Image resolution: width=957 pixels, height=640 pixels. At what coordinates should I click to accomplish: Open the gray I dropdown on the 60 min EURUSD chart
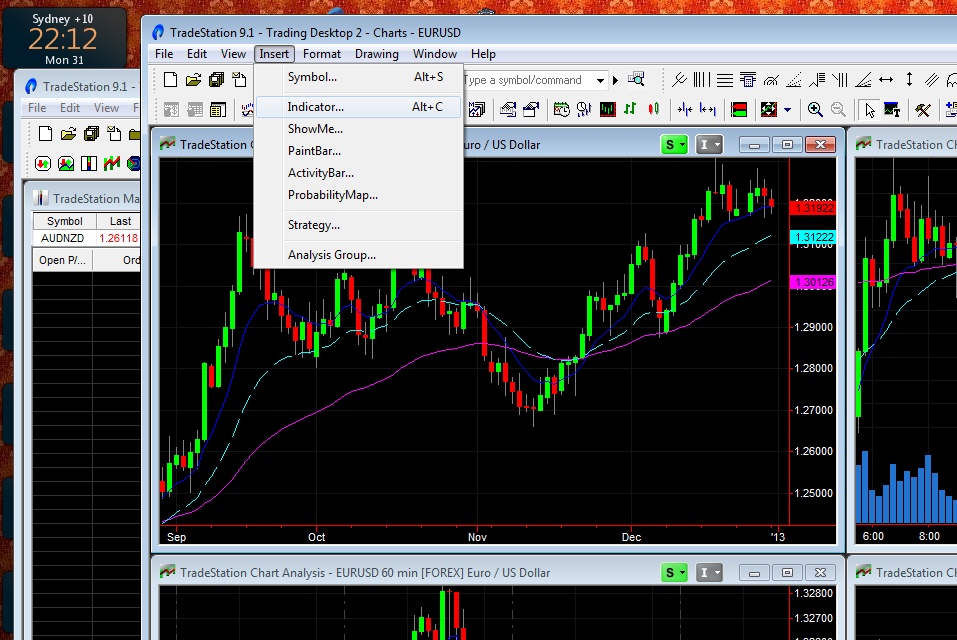(x=709, y=573)
